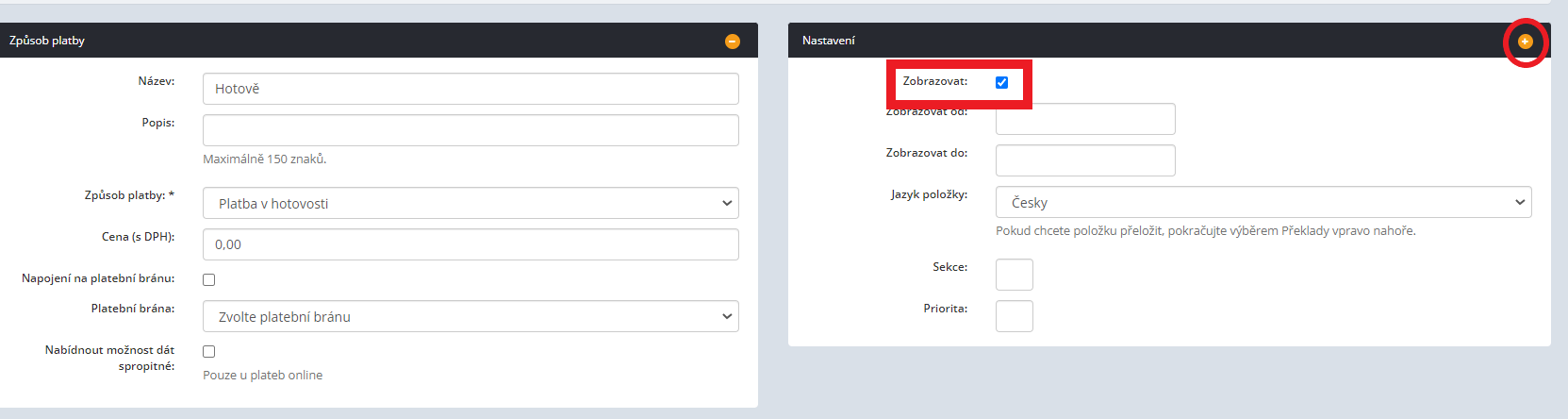Click into the Sekce input box

tap(1014, 275)
